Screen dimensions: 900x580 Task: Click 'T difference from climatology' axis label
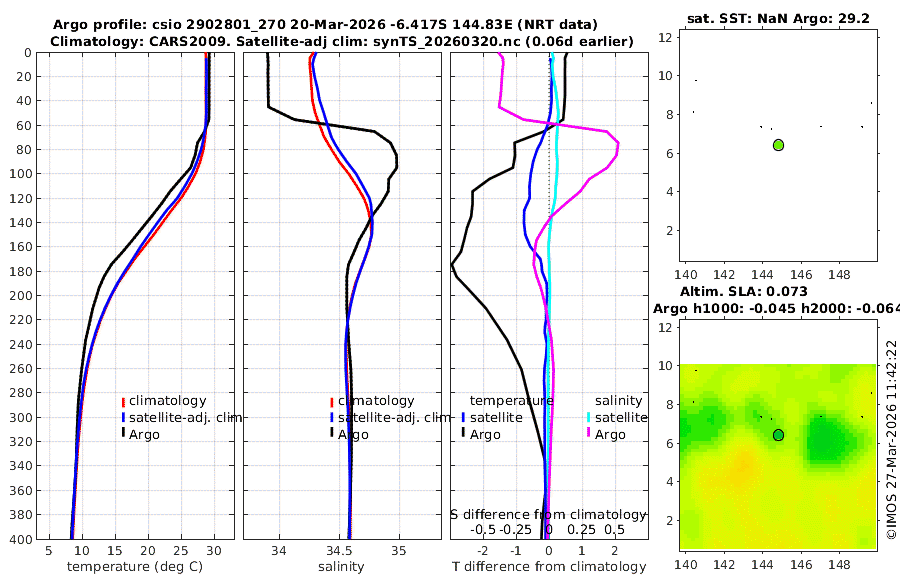pyautogui.click(x=549, y=567)
